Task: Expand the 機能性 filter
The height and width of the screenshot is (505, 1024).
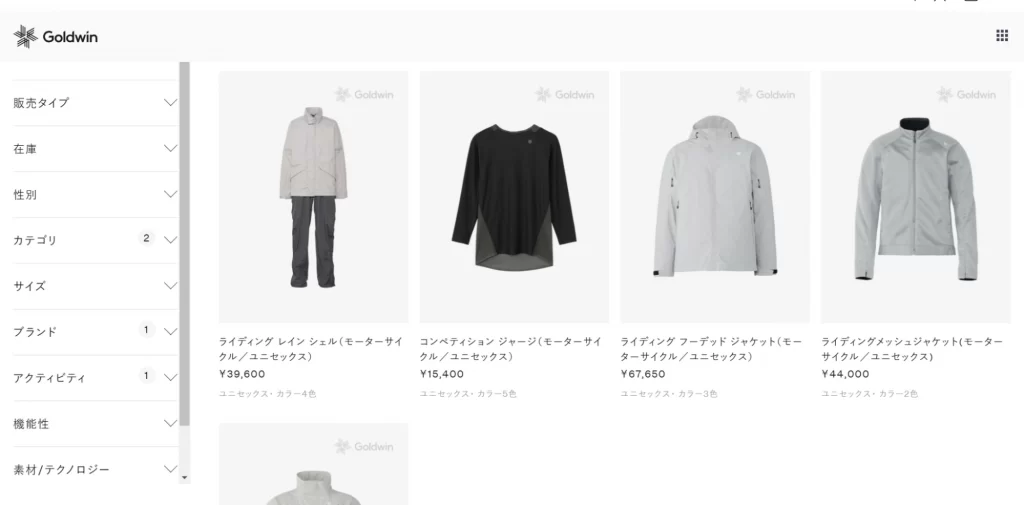Action: (x=95, y=423)
